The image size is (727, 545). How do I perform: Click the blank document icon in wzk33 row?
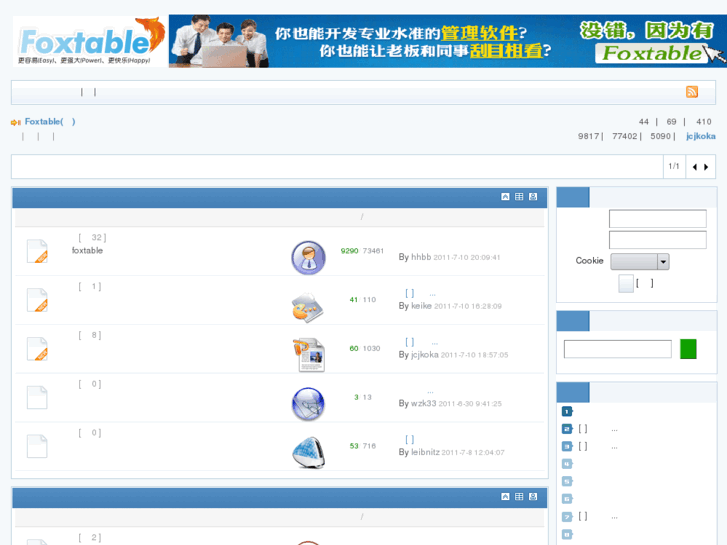[x=37, y=398]
